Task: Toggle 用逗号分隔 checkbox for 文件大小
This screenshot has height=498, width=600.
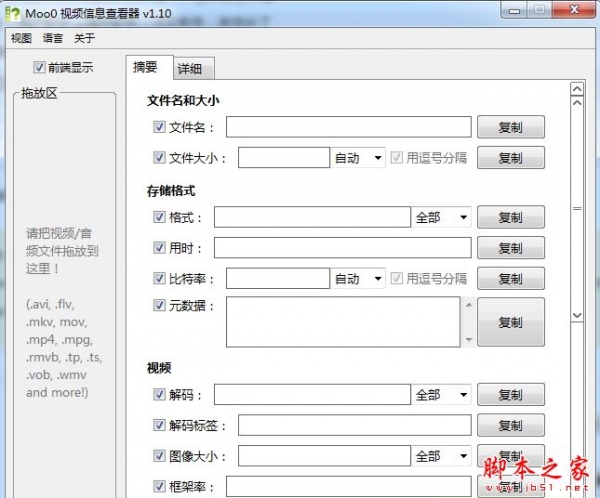Action: coord(396,157)
